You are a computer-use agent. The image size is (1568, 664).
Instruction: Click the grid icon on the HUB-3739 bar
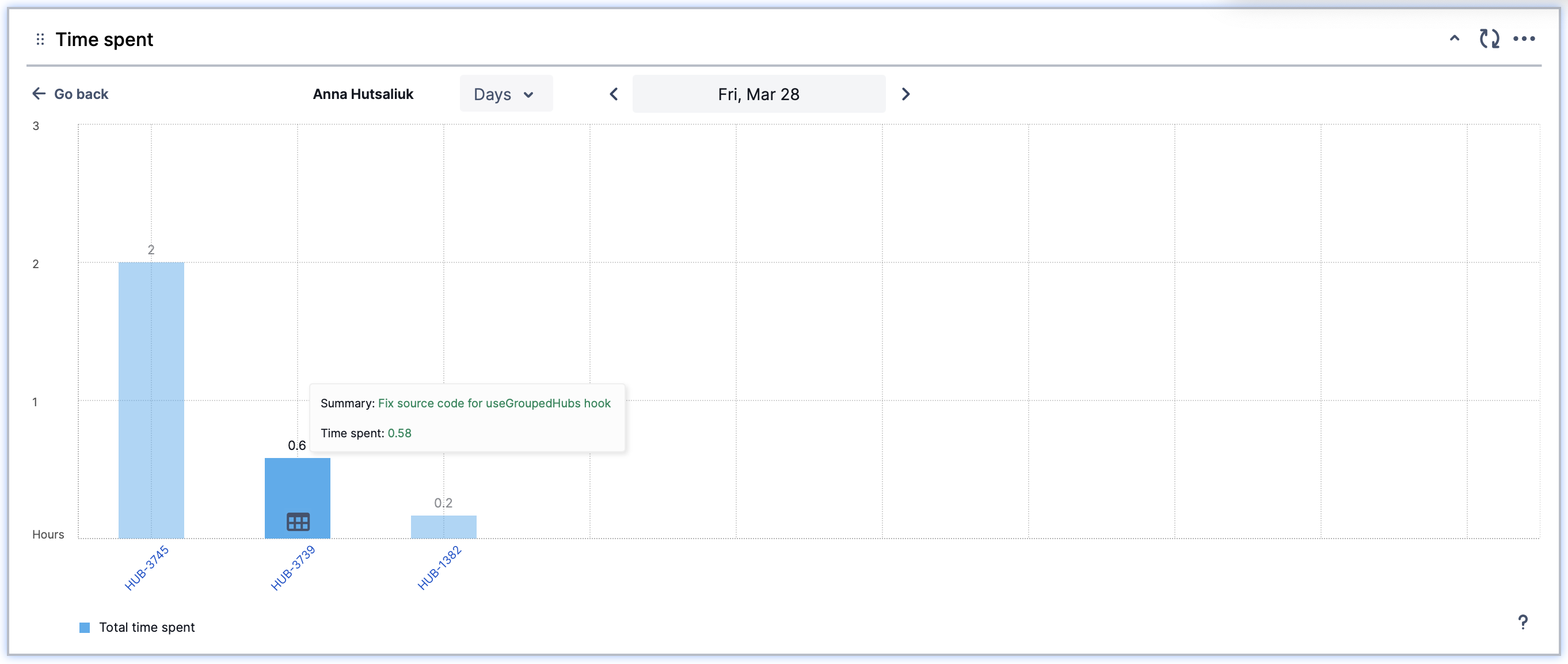pyautogui.click(x=297, y=521)
